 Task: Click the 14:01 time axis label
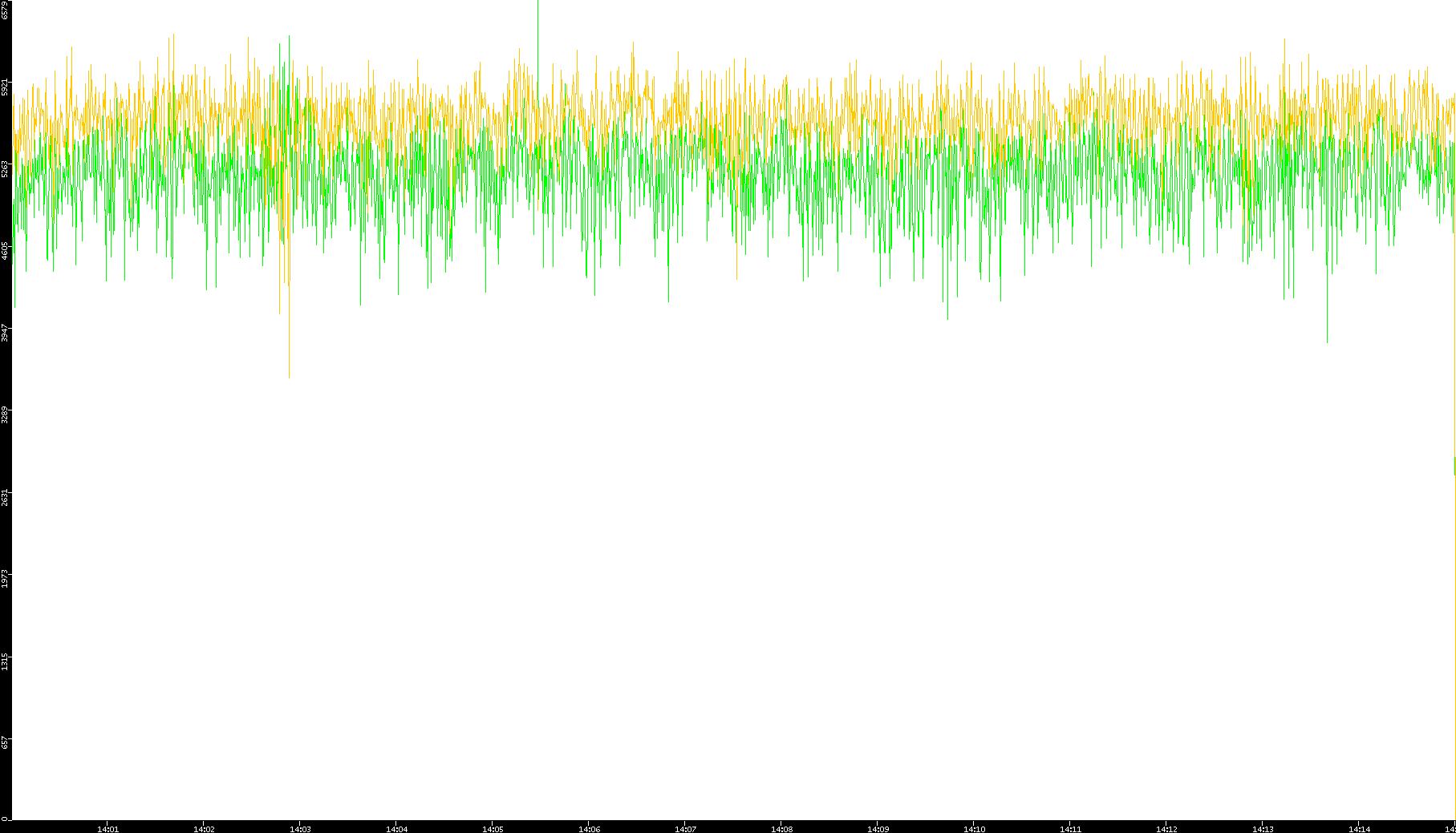click(x=107, y=829)
